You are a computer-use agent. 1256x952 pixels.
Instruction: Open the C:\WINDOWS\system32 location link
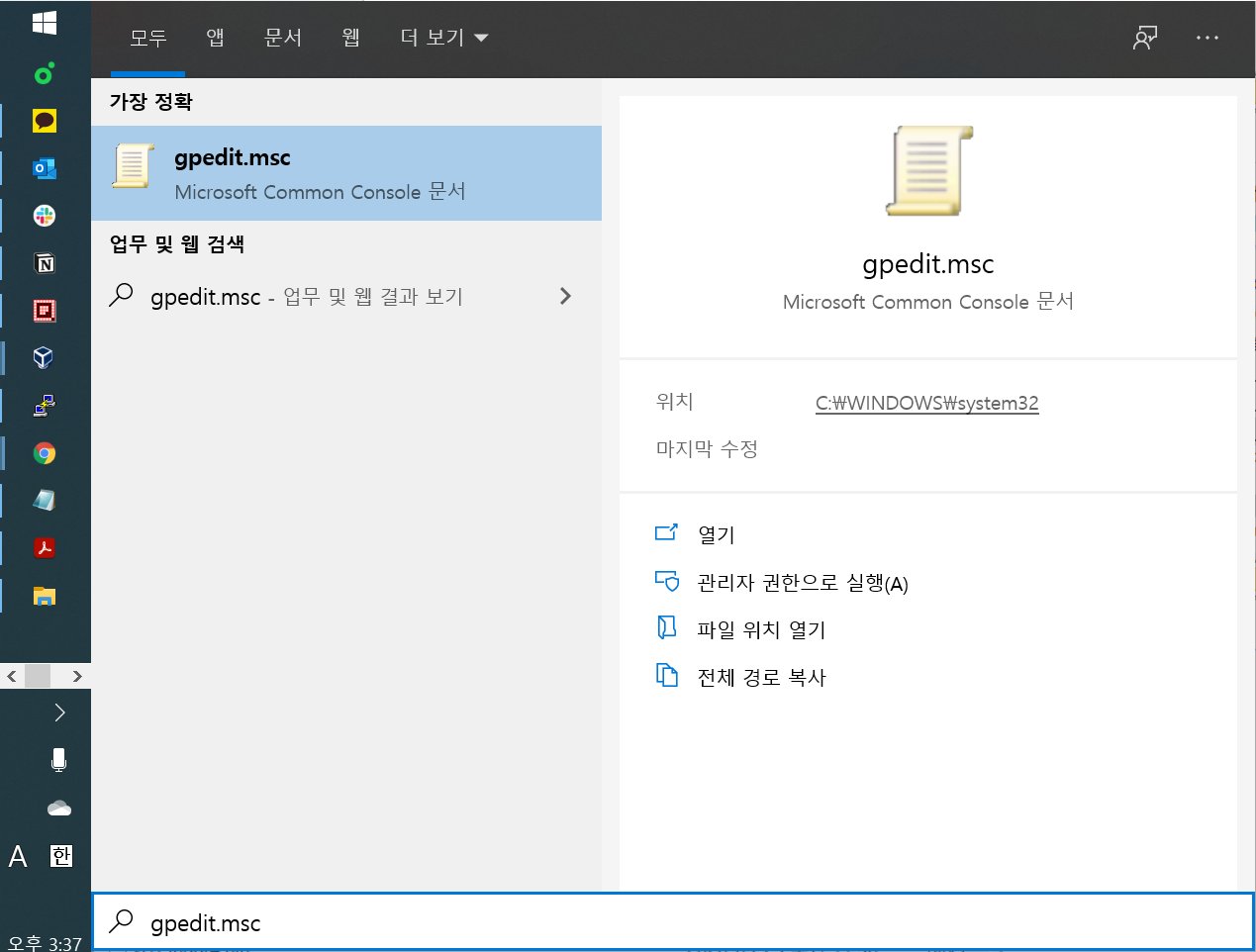click(x=927, y=403)
